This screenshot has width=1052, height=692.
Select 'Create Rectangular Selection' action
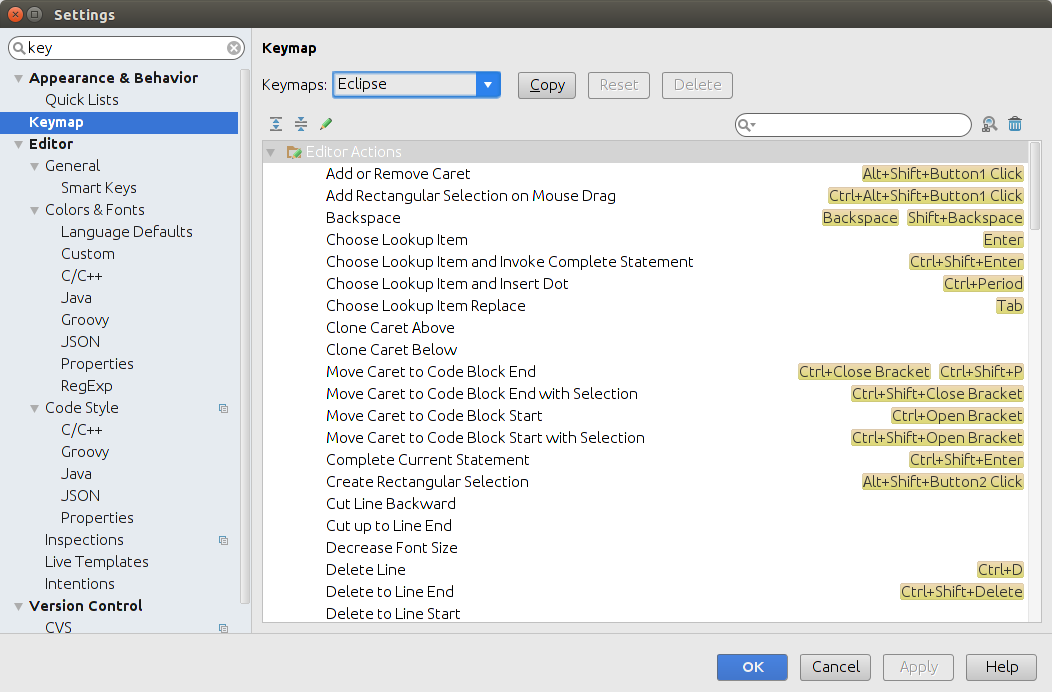[x=427, y=482]
